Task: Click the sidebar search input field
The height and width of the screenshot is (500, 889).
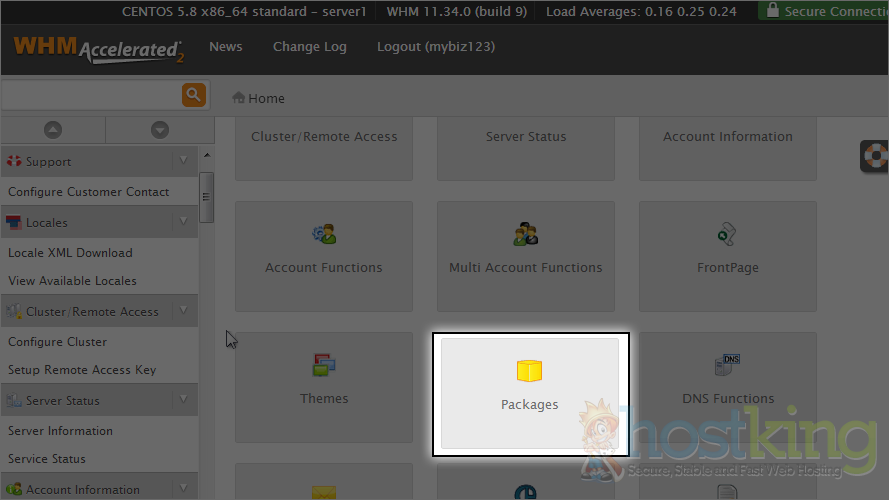Action: [90, 95]
